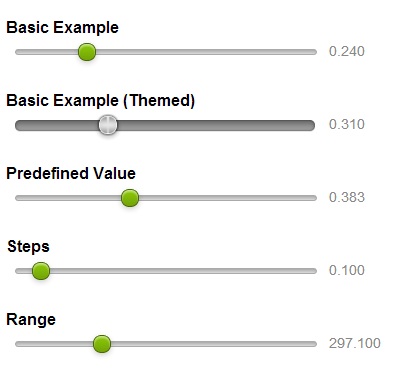Click the green Range slider handle
The image size is (401, 375).
click(102, 344)
